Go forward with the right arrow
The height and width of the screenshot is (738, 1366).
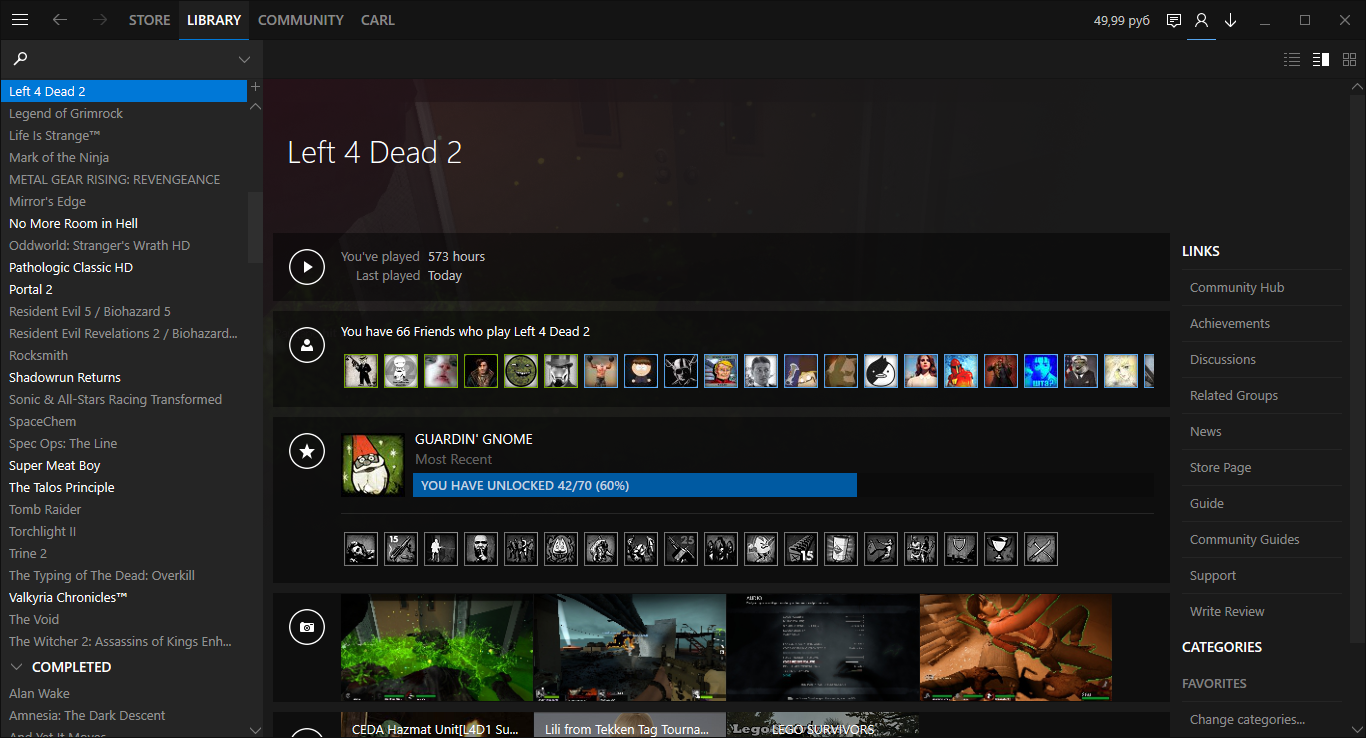[x=99, y=20]
